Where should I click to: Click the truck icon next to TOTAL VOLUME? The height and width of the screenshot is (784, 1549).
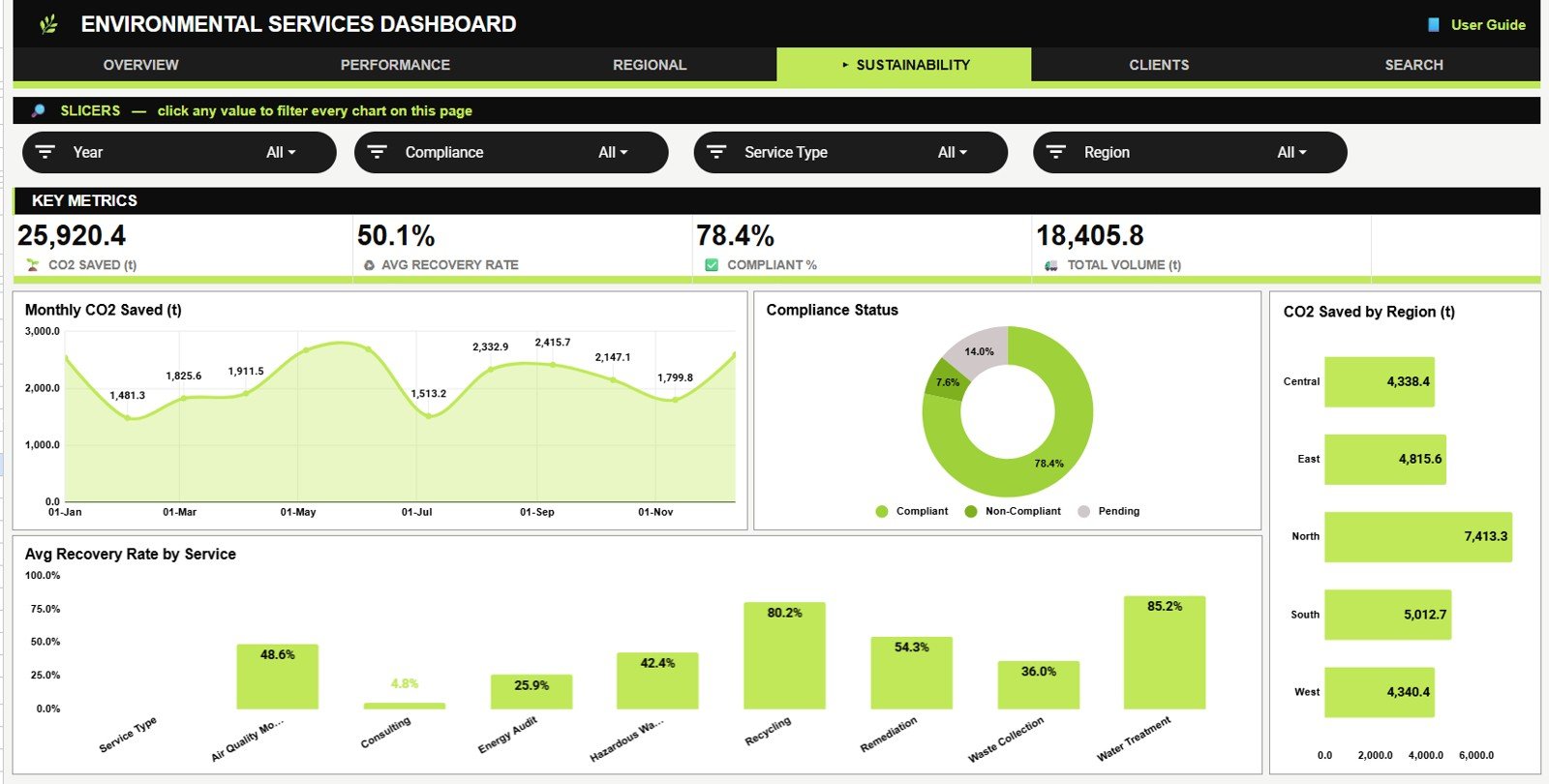tap(1050, 265)
